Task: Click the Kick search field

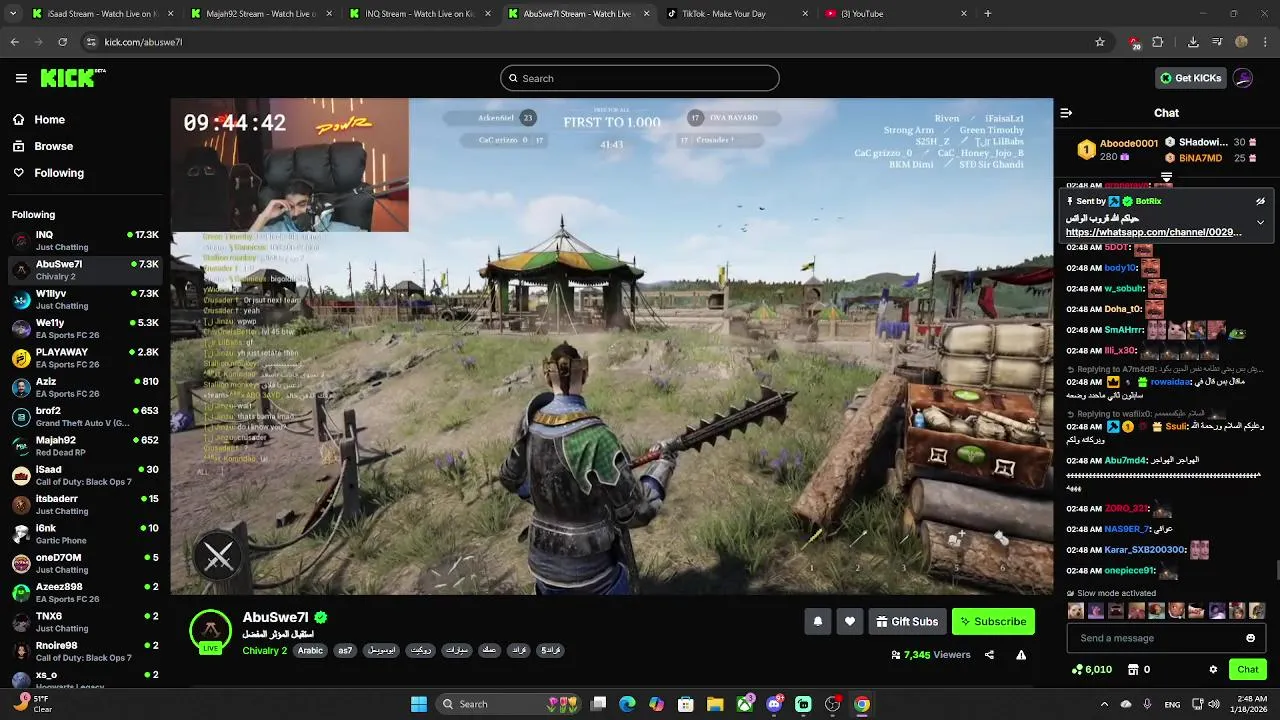Action: [640, 78]
